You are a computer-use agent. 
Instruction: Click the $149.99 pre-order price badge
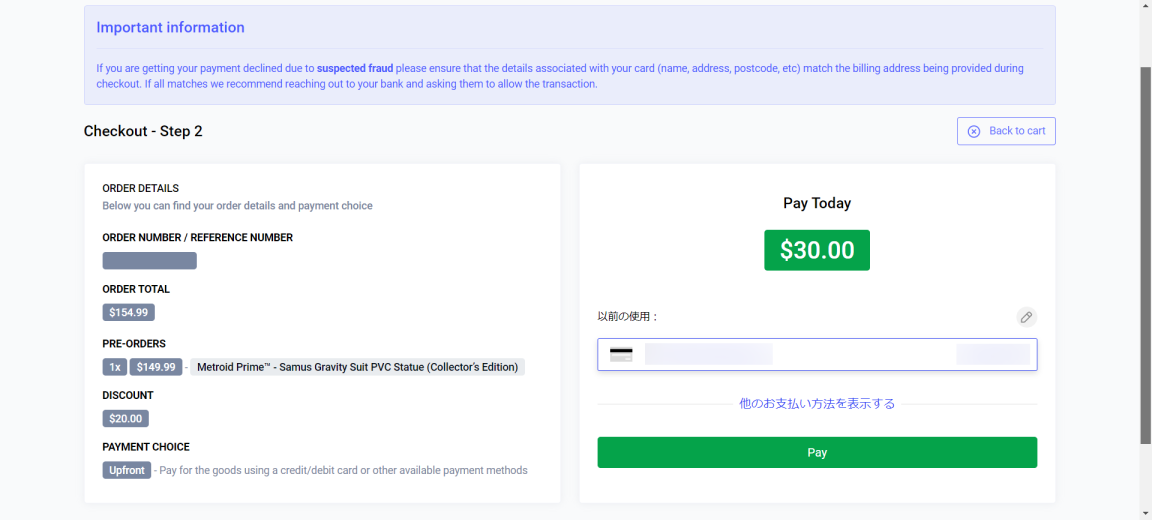156,367
